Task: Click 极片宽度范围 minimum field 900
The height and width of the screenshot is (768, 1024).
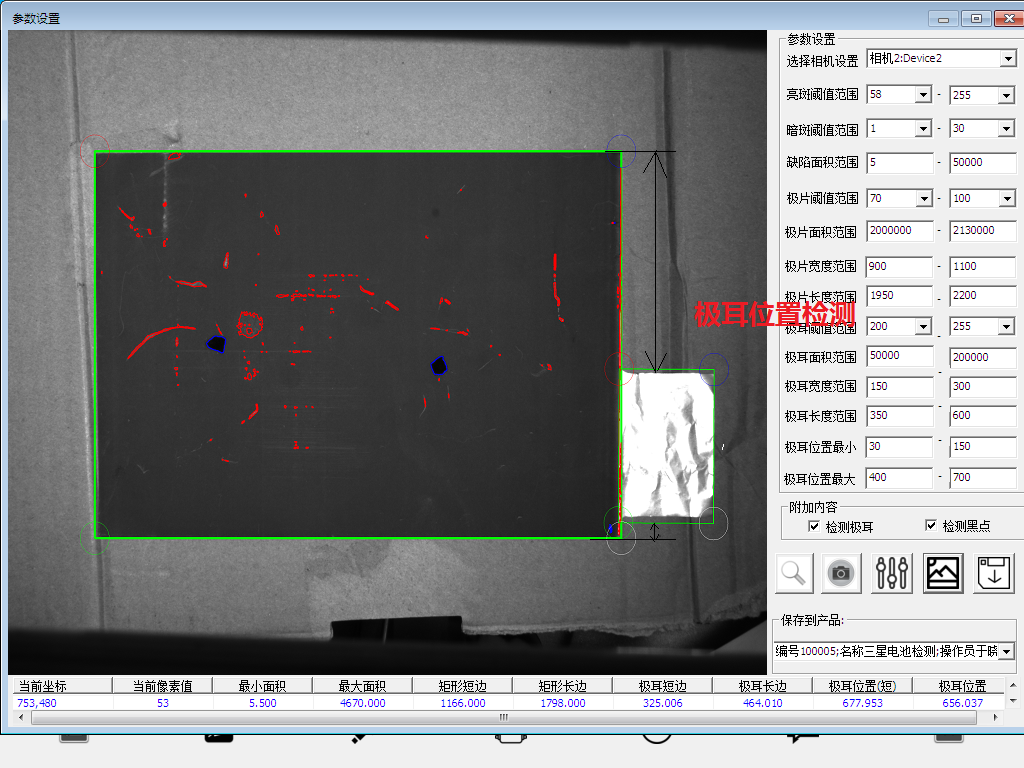Action: [900, 266]
